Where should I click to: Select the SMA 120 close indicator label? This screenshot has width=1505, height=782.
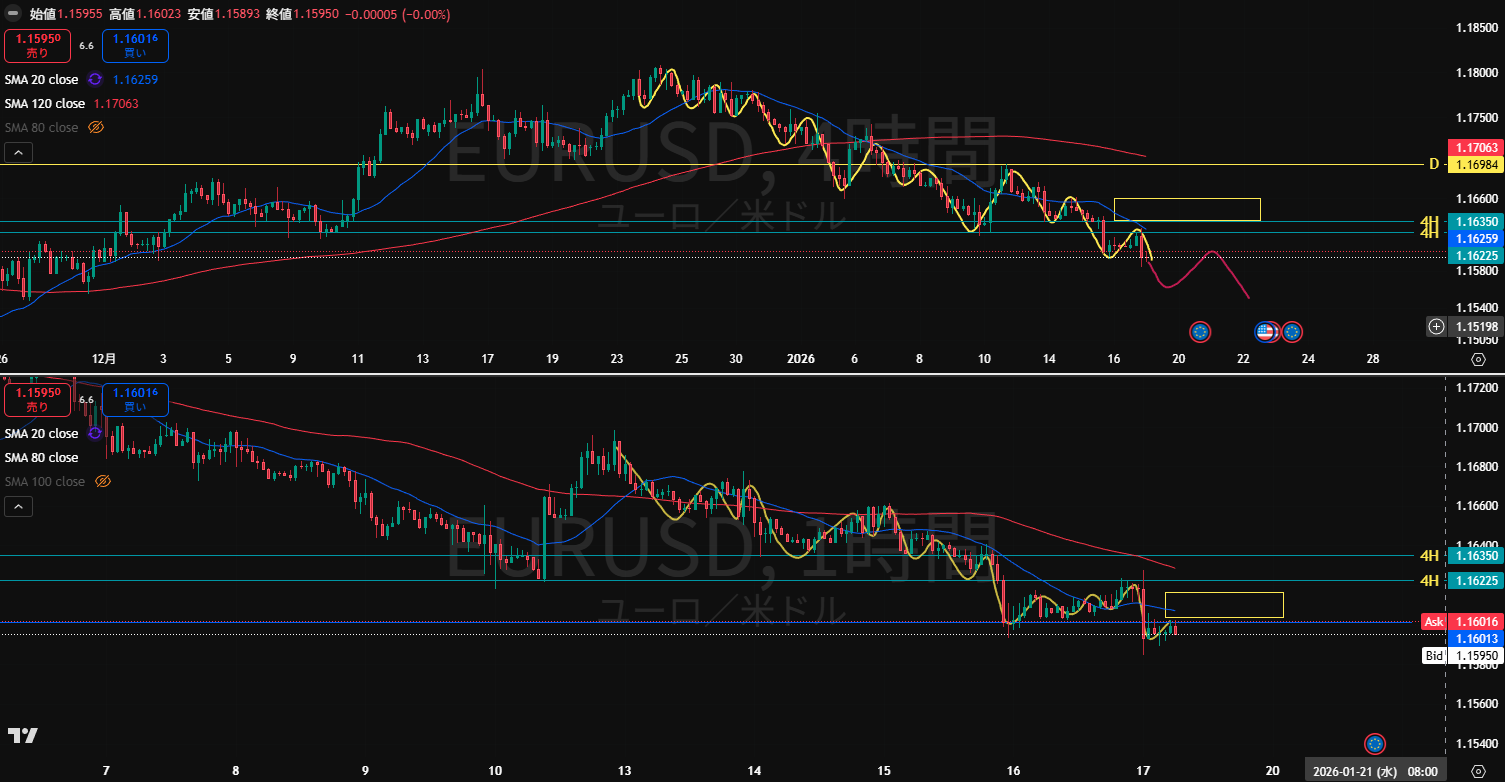45,104
